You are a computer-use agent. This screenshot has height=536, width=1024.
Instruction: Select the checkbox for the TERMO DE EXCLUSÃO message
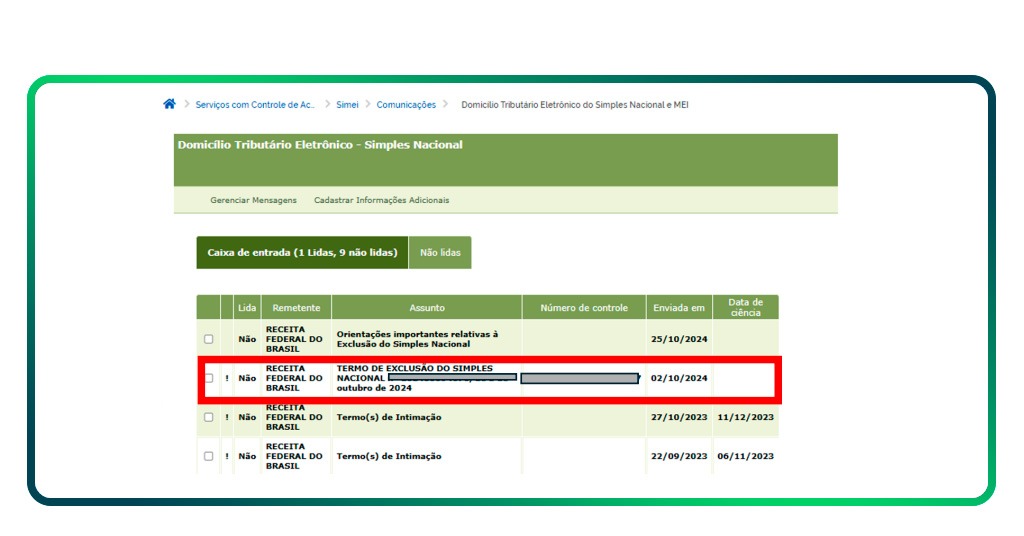[208, 378]
